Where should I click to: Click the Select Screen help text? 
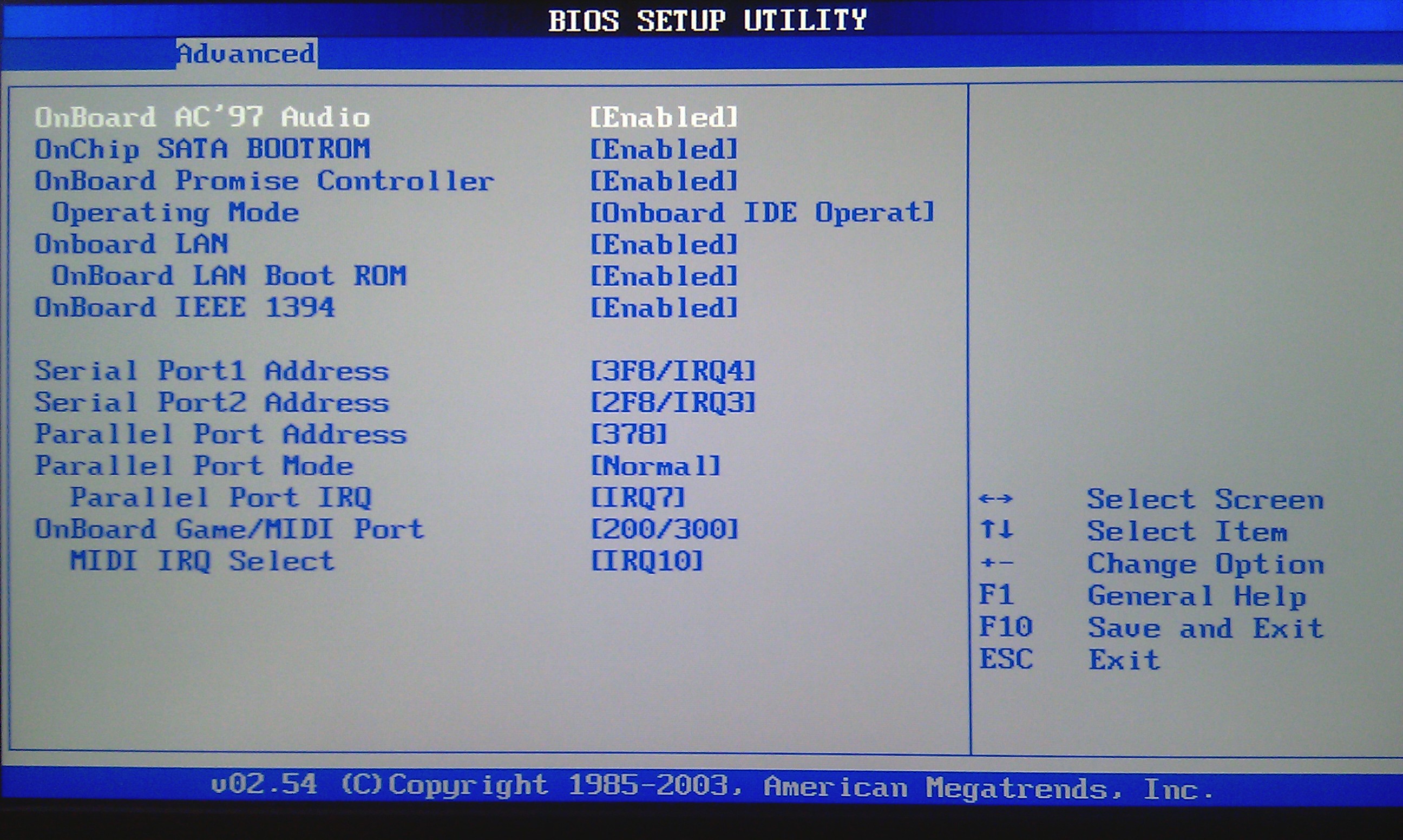click(x=1205, y=500)
